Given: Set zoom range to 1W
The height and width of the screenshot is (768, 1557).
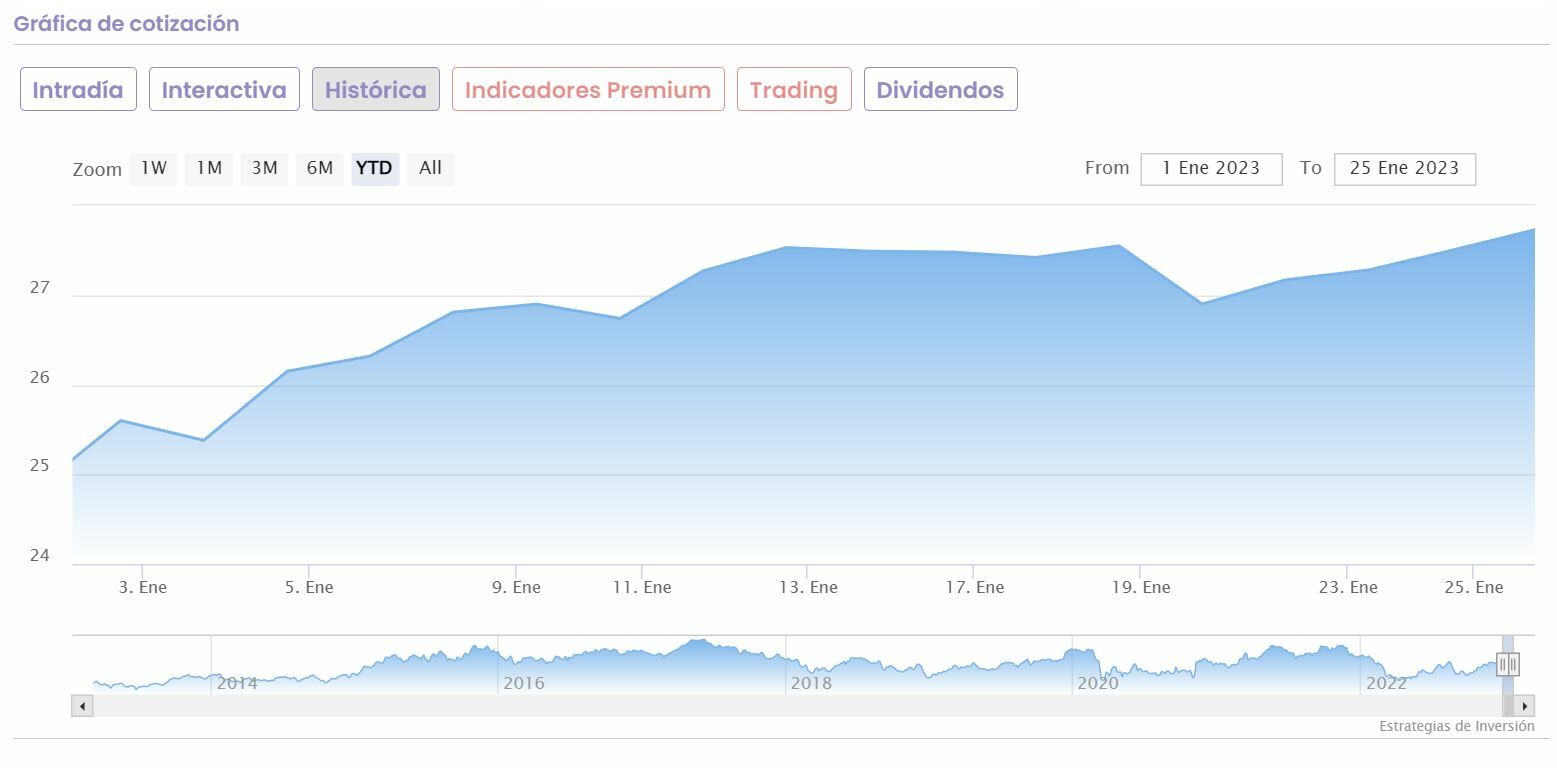Looking at the screenshot, I should [x=153, y=169].
